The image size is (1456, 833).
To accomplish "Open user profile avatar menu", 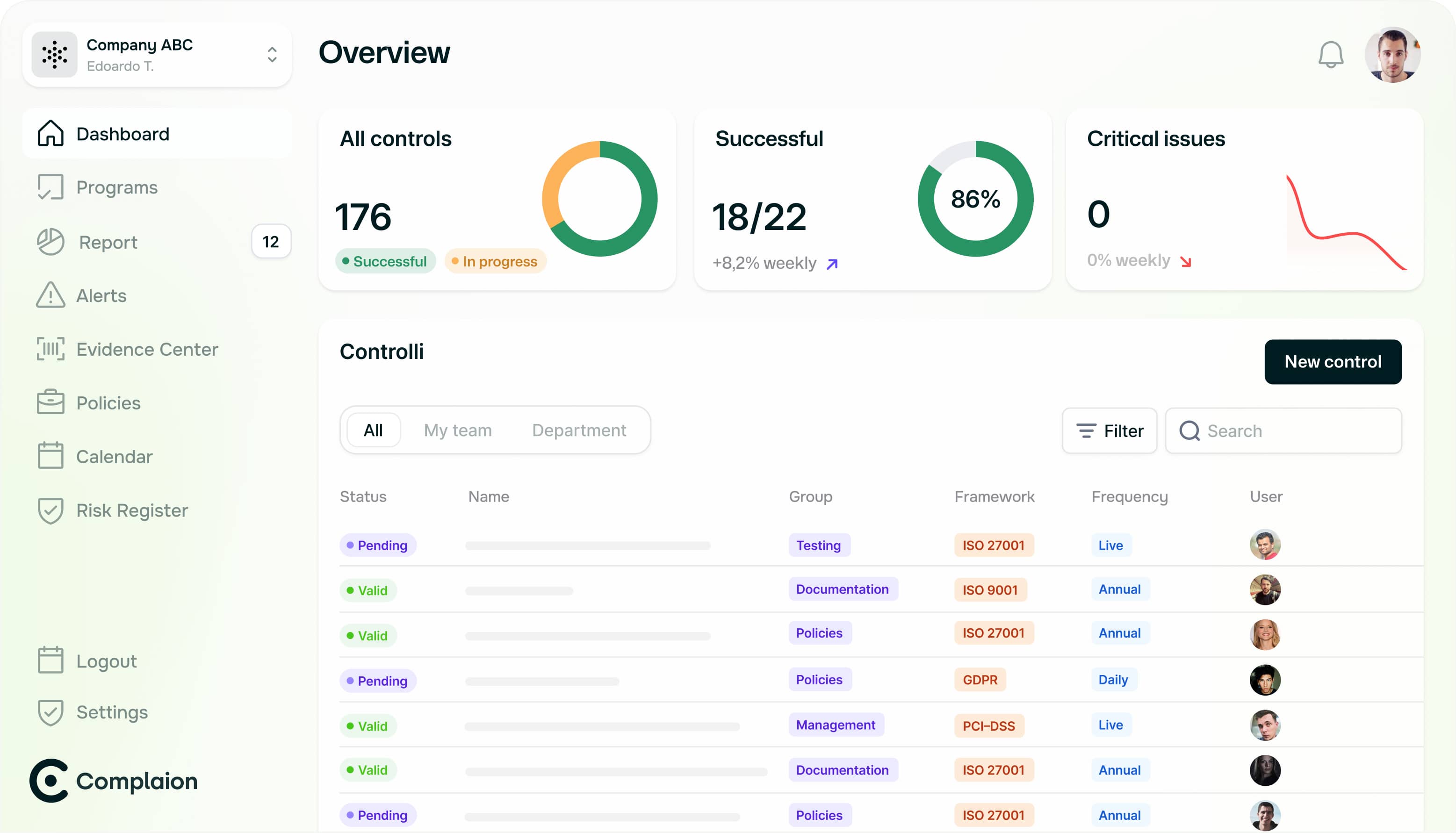I will point(1392,55).
